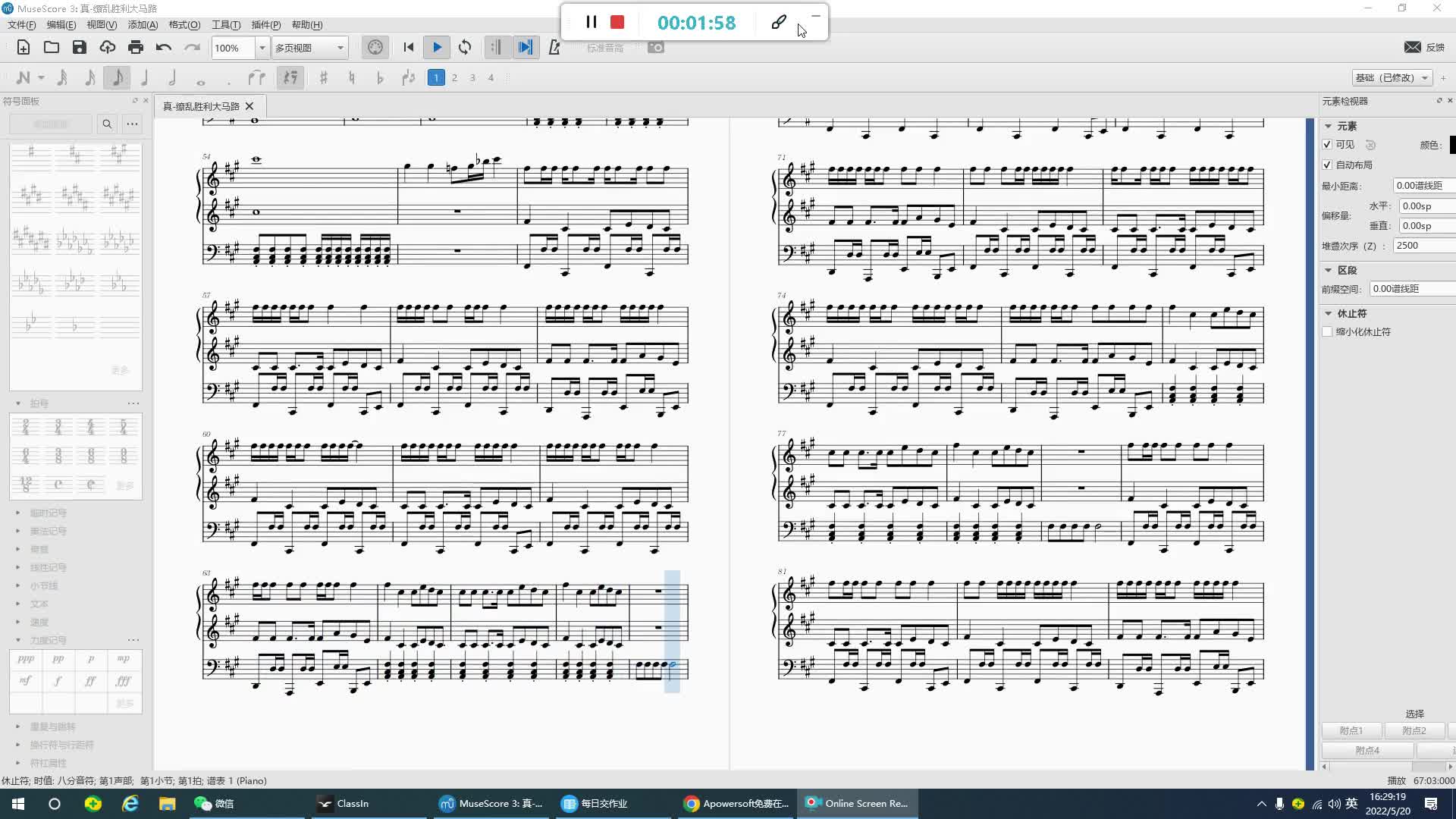Expand the 小节线 barlines palette
The image size is (1456, 819).
18,585
